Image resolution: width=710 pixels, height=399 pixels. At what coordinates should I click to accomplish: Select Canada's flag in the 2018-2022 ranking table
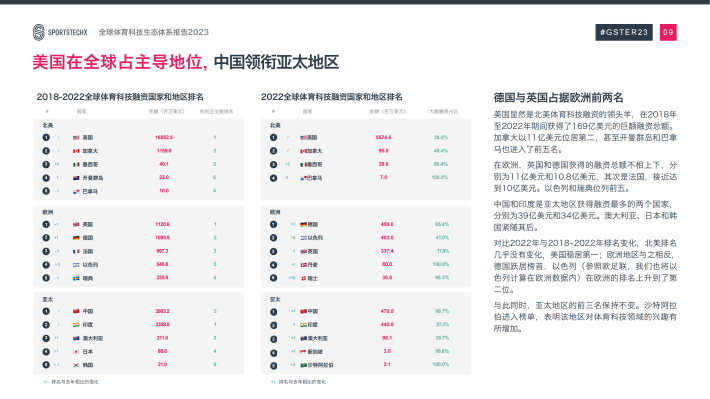coord(76,151)
